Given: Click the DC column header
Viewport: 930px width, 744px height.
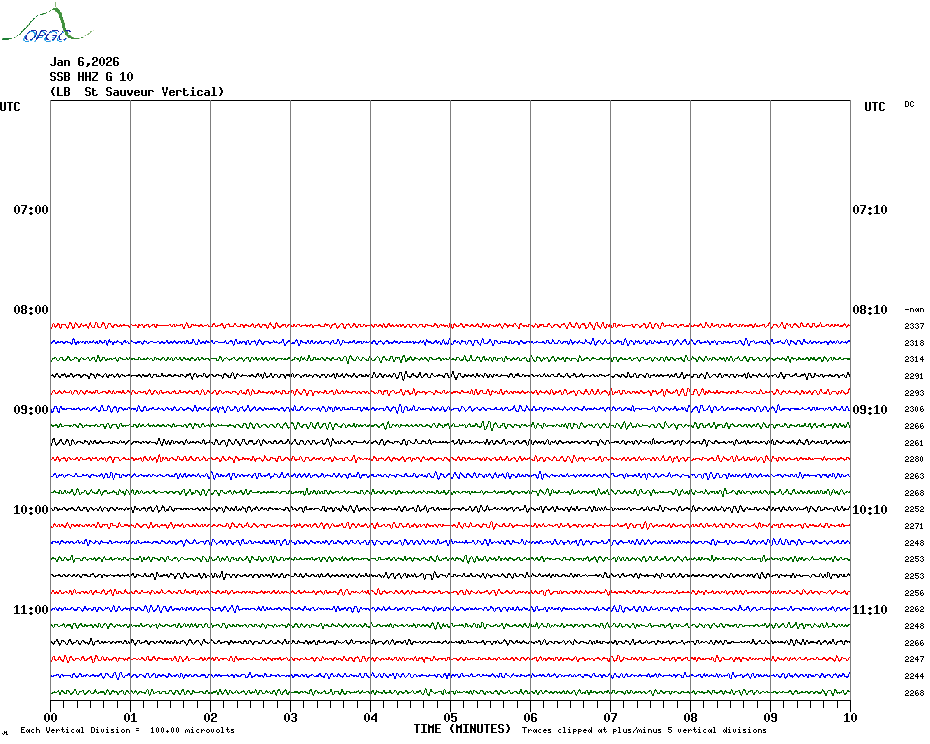Looking at the screenshot, I should point(909,104).
